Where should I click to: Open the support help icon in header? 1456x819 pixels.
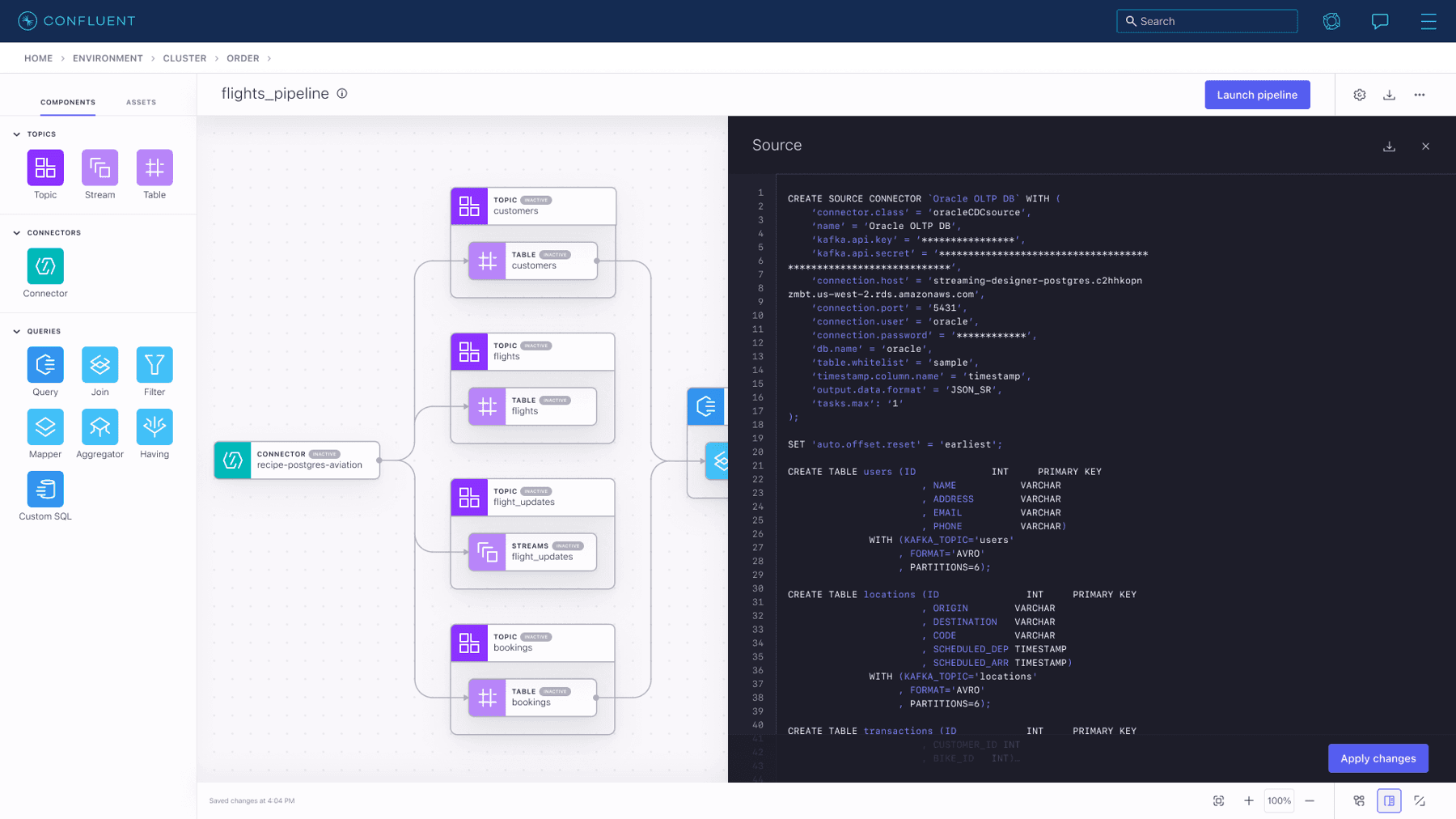tap(1331, 21)
